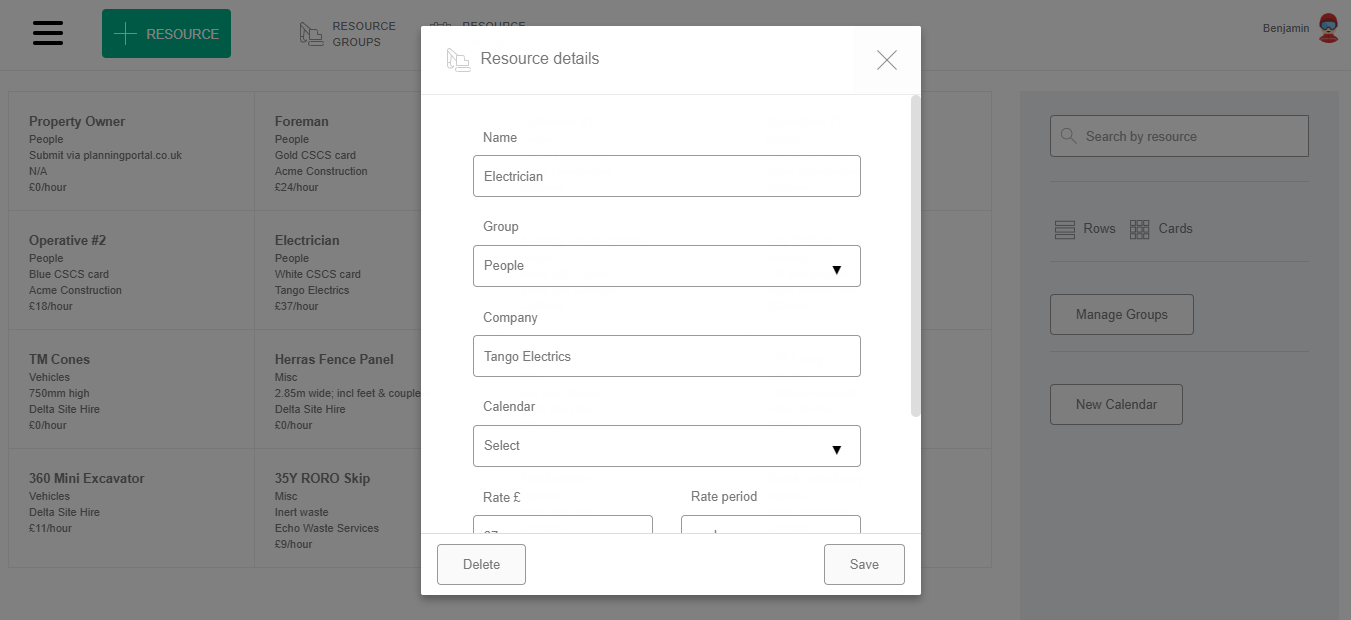Open the Rate period dropdown

coord(771,525)
